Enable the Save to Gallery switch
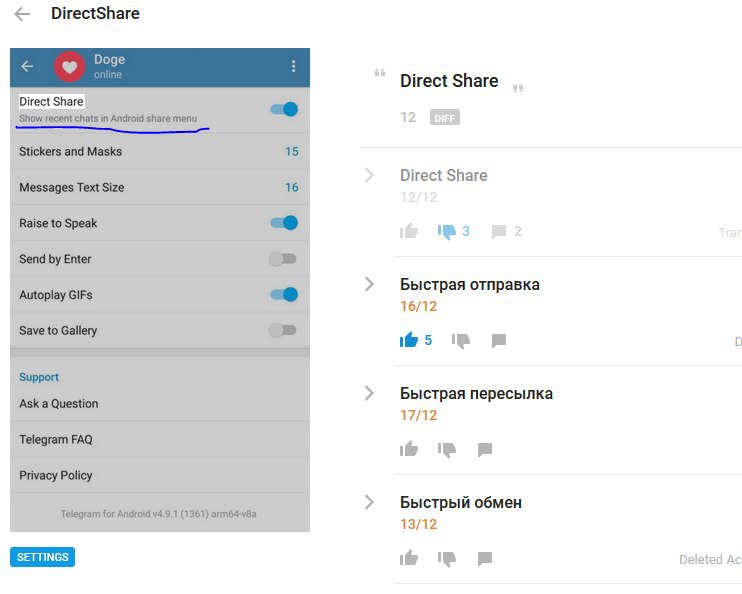 [283, 330]
